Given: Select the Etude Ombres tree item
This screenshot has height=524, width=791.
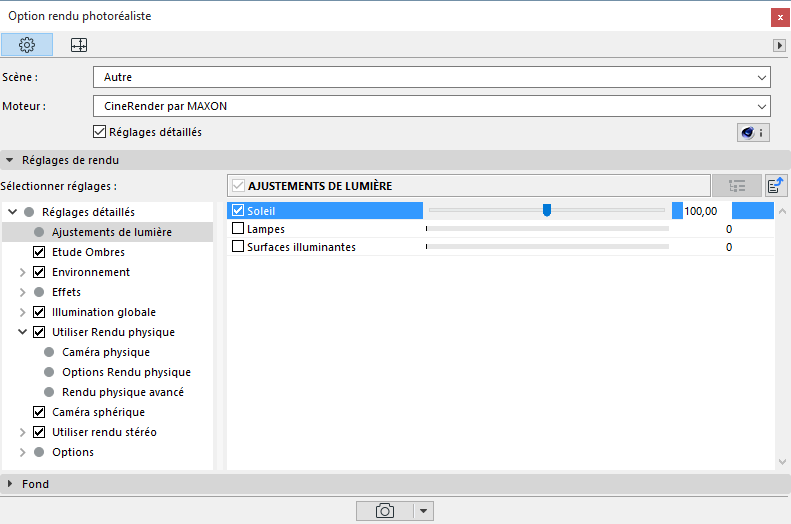Looking at the screenshot, I should tap(88, 252).
